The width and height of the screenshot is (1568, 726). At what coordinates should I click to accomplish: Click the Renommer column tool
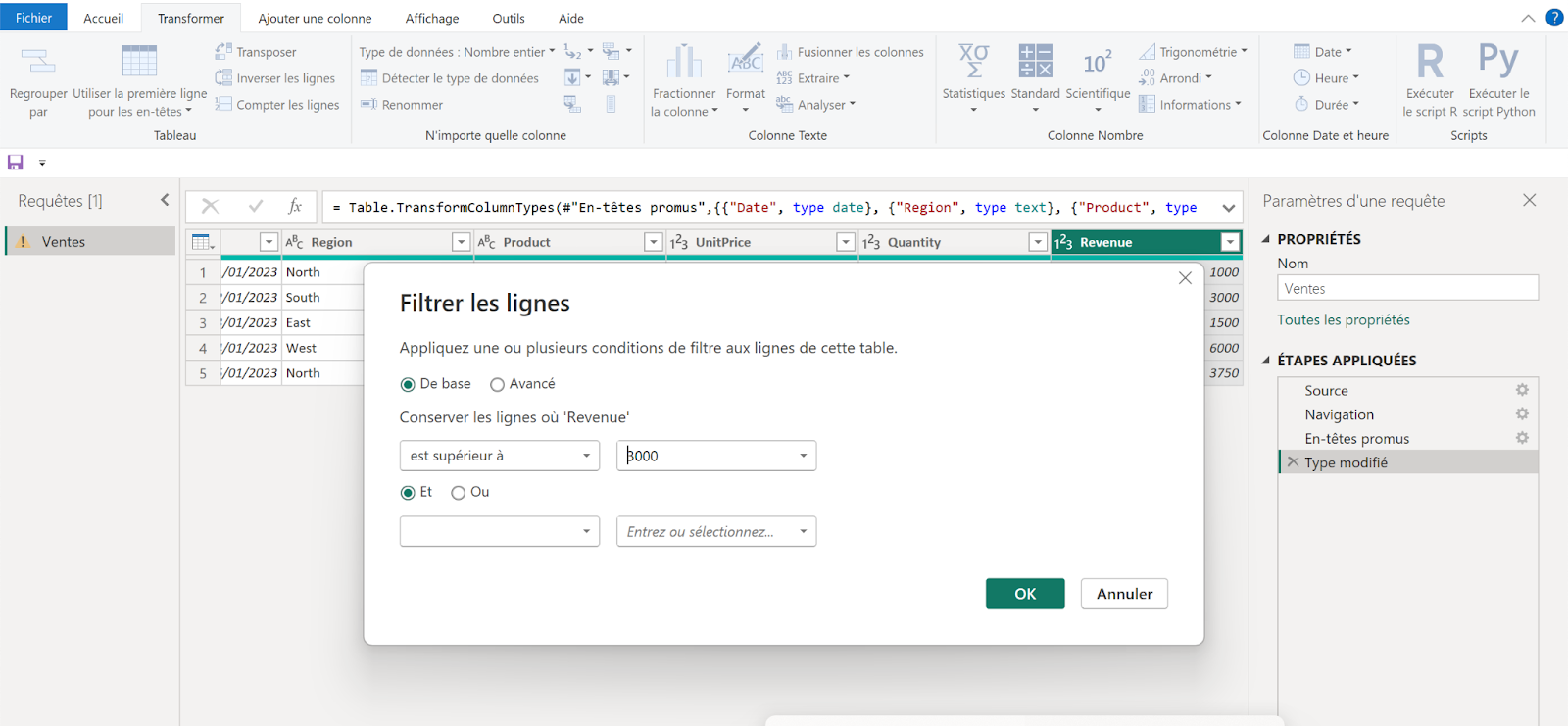pyautogui.click(x=402, y=105)
